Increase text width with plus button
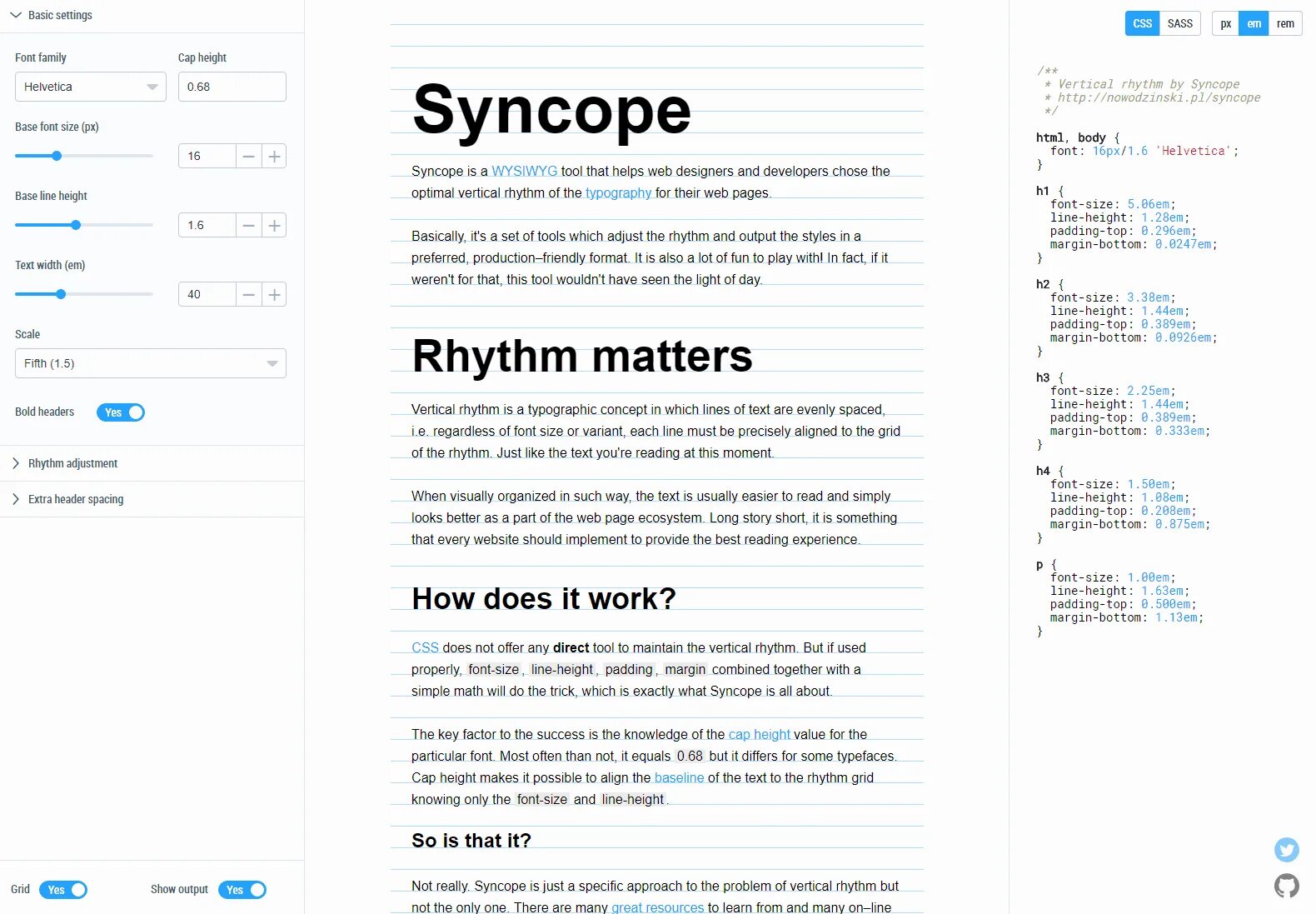This screenshot has height=914, width=1316. (x=274, y=295)
